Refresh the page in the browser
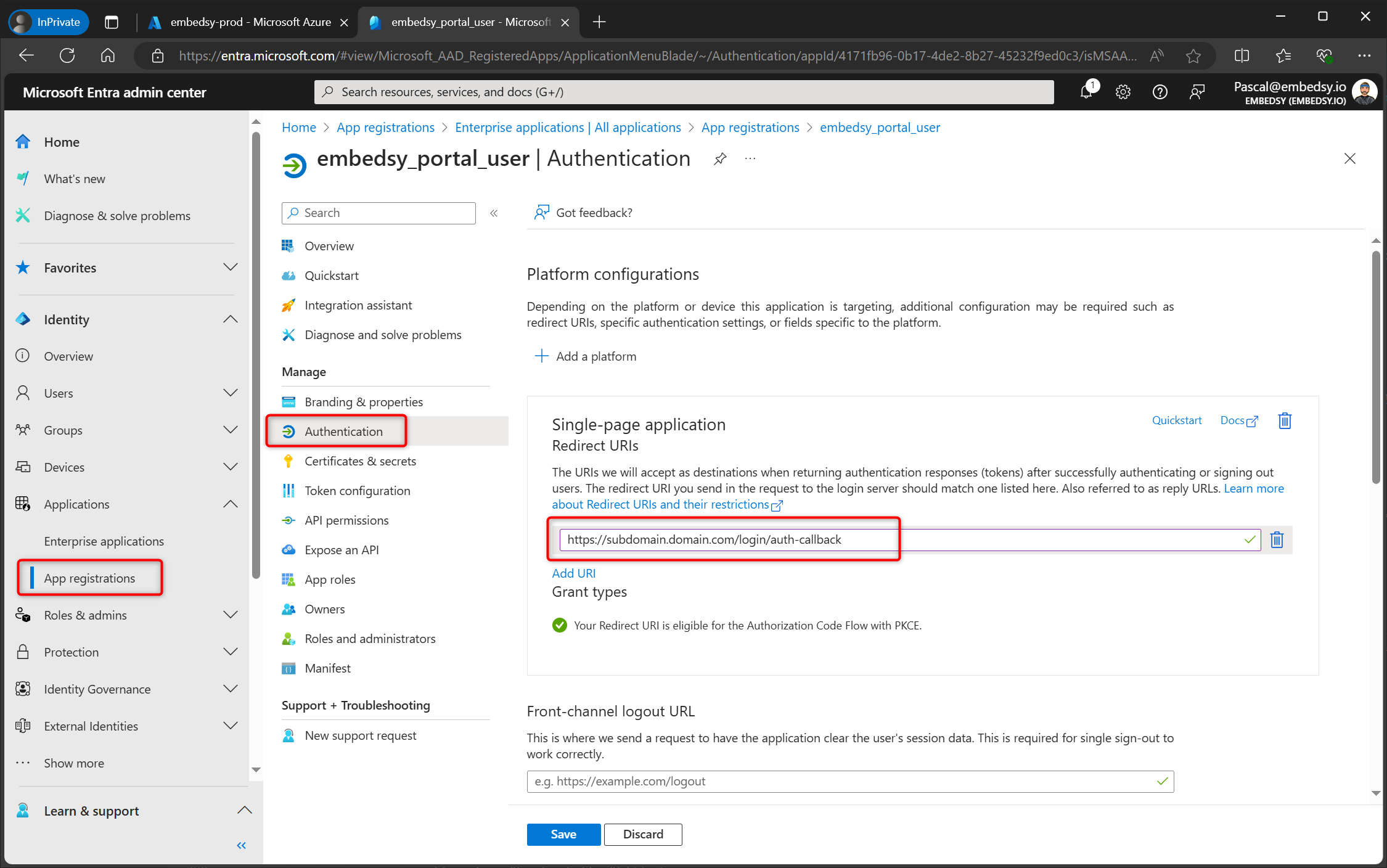The height and width of the screenshot is (868, 1387). [67, 55]
